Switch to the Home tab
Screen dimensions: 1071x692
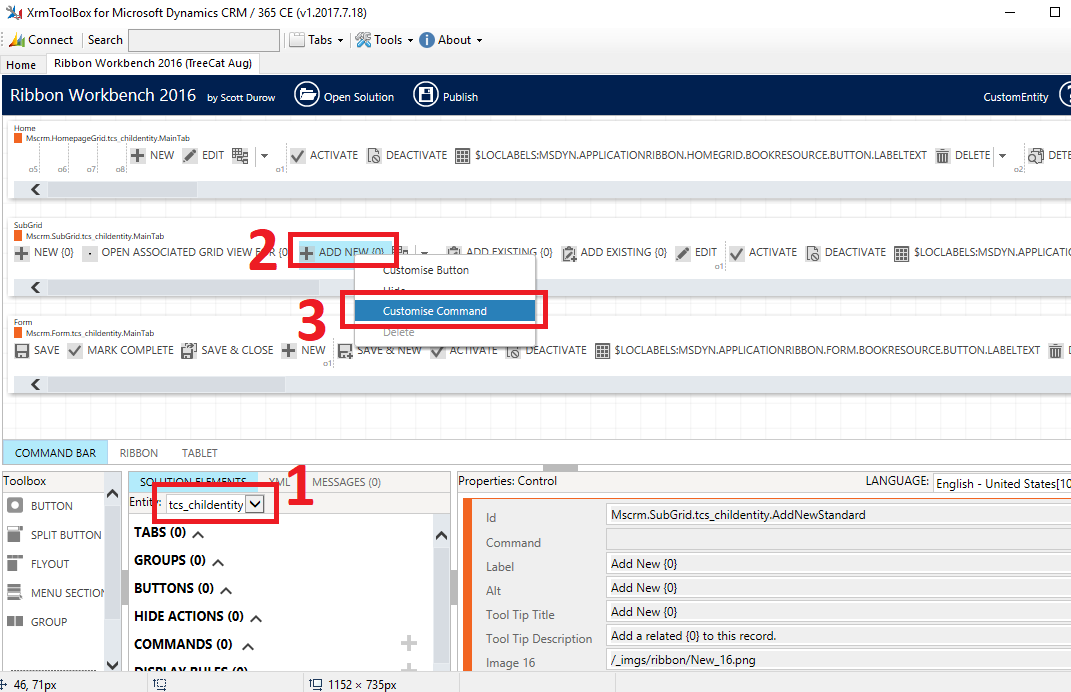point(21,65)
